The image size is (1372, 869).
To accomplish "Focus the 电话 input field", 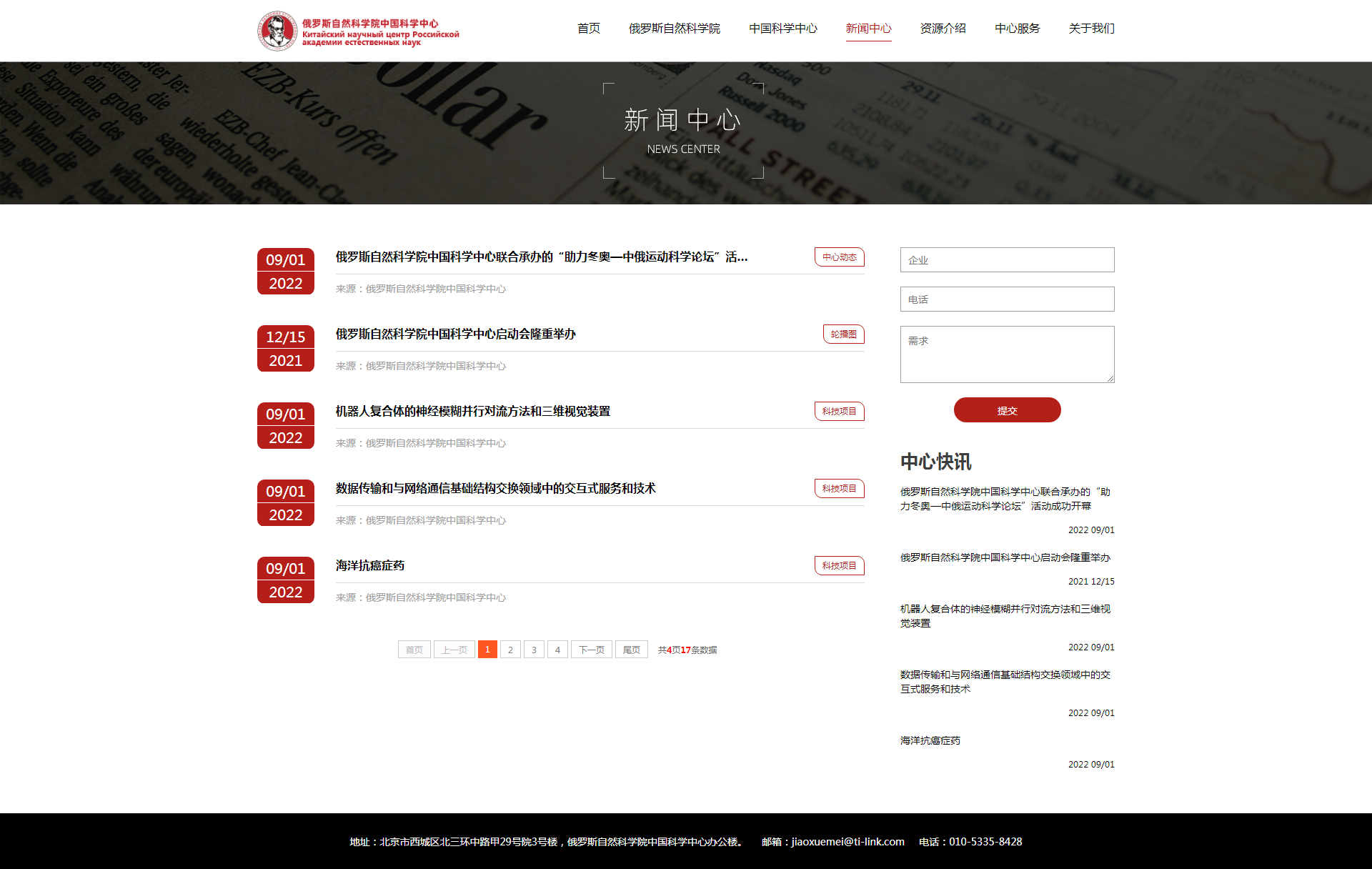I will (1007, 299).
